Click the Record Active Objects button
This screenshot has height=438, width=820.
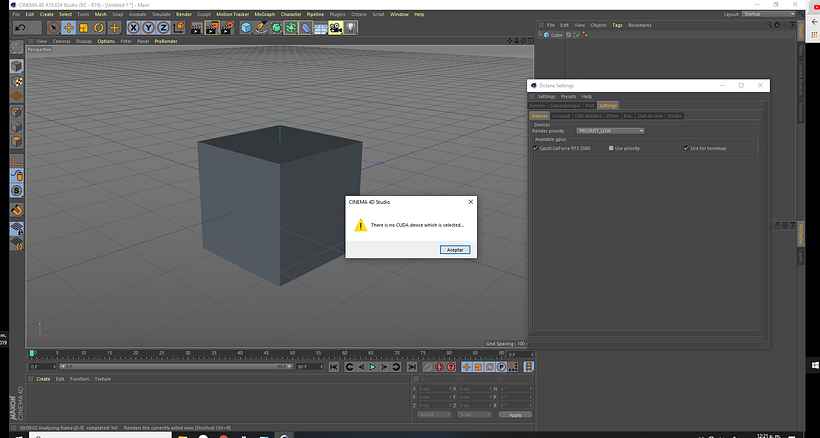pyautogui.click(x=428, y=367)
